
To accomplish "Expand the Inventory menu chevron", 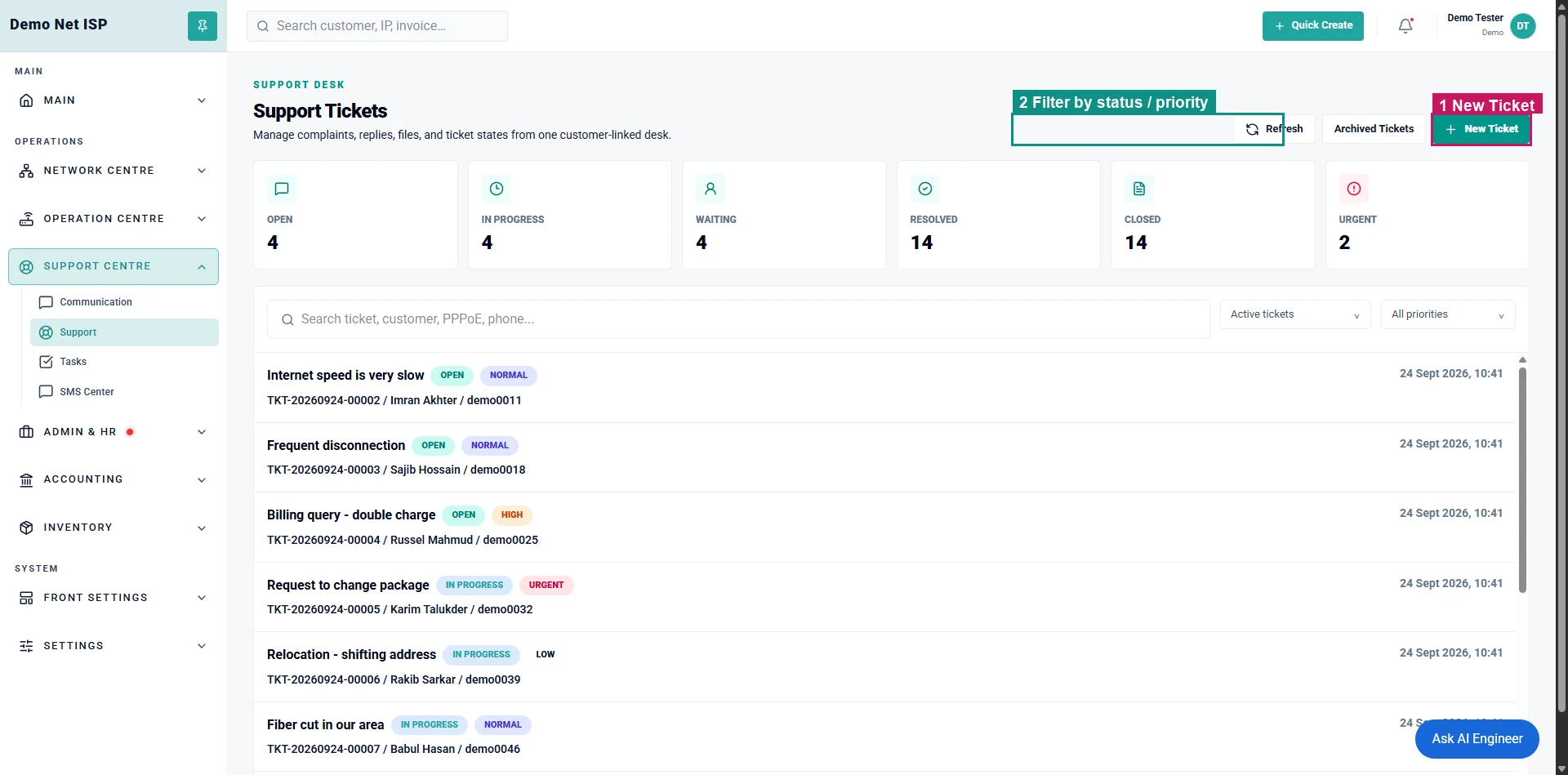I will (x=202, y=528).
